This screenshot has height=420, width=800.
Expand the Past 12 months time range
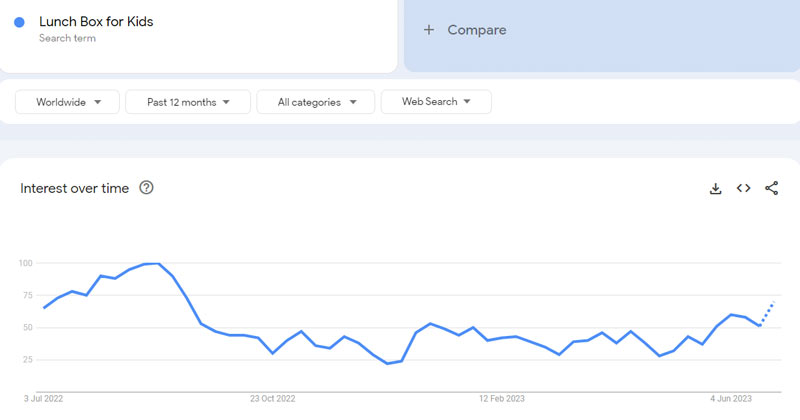pos(189,102)
